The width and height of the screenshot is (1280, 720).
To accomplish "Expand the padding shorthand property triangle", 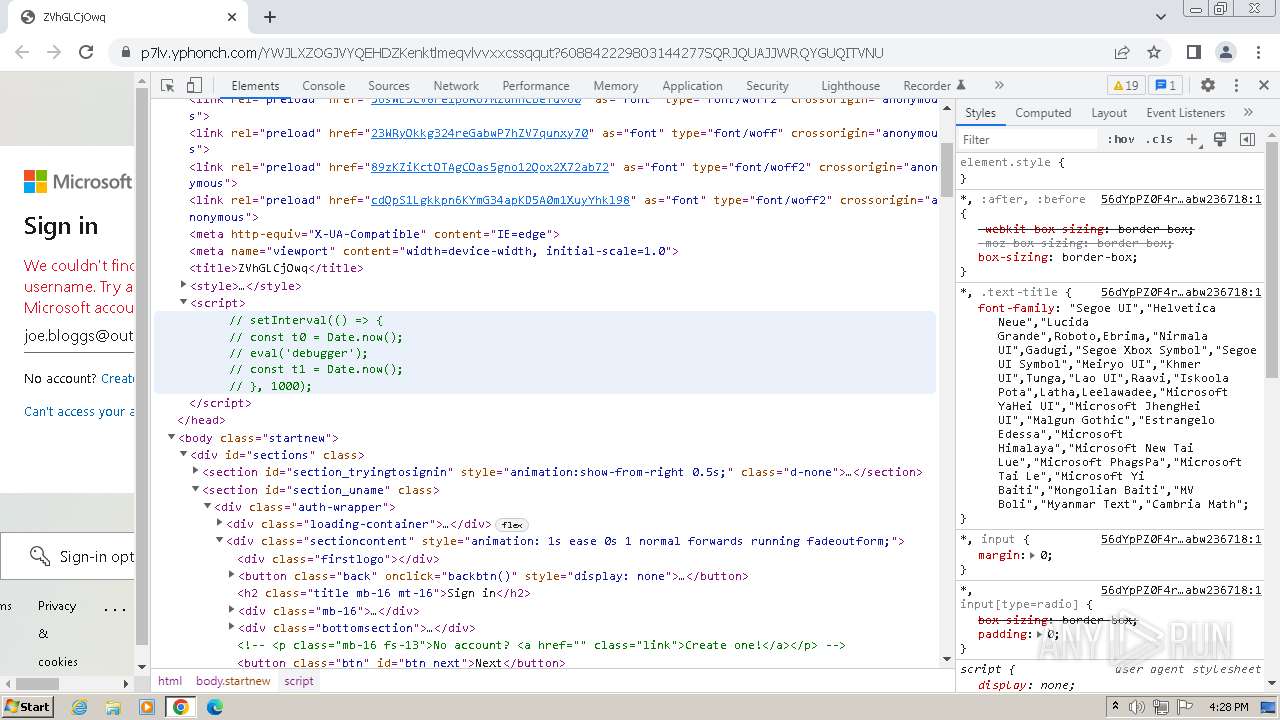I will pyautogui.click(x=1039, y=634).
